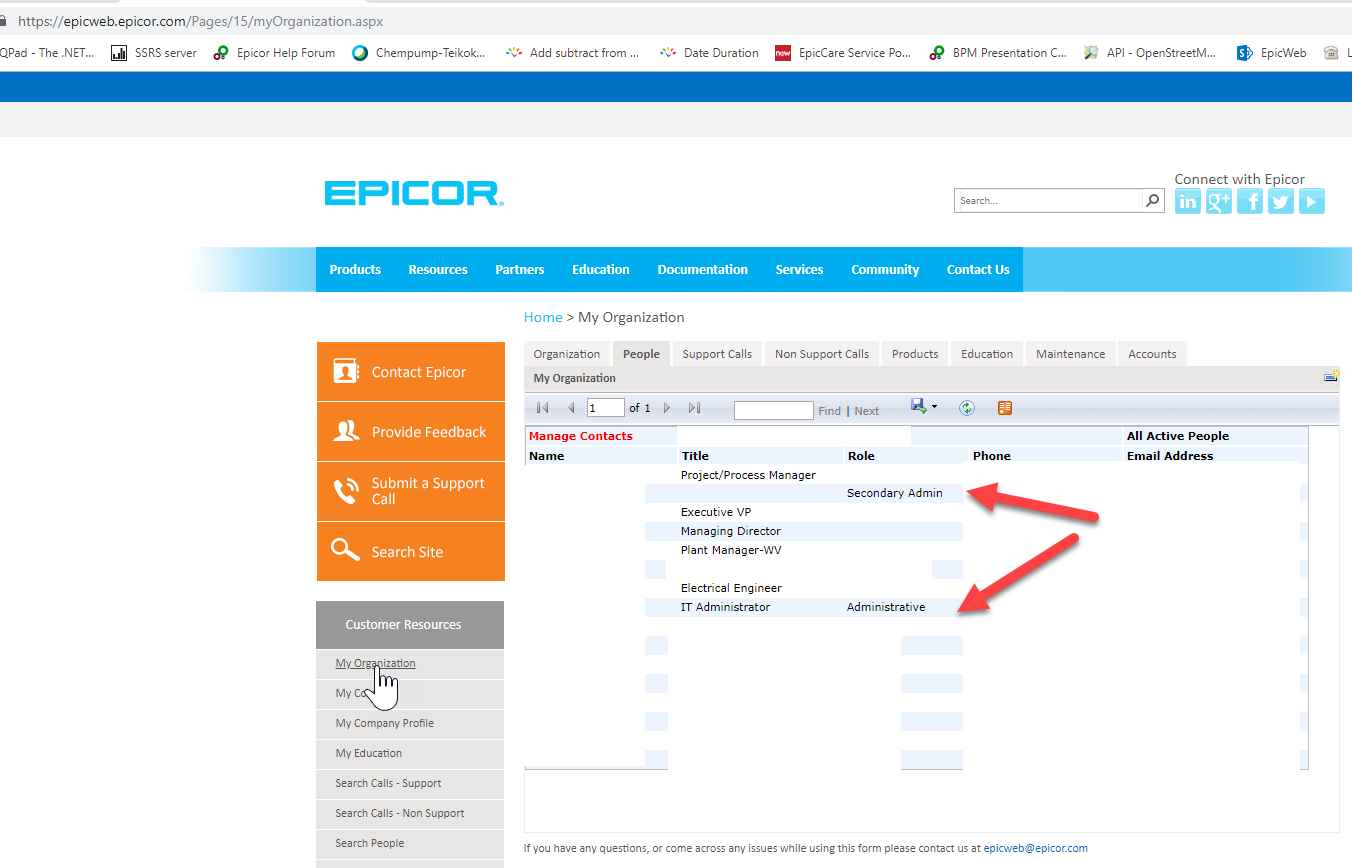This screenshot has width=1352, height=868.
Task: Click the Next link in report toolbar
Action: coord(867,411)
